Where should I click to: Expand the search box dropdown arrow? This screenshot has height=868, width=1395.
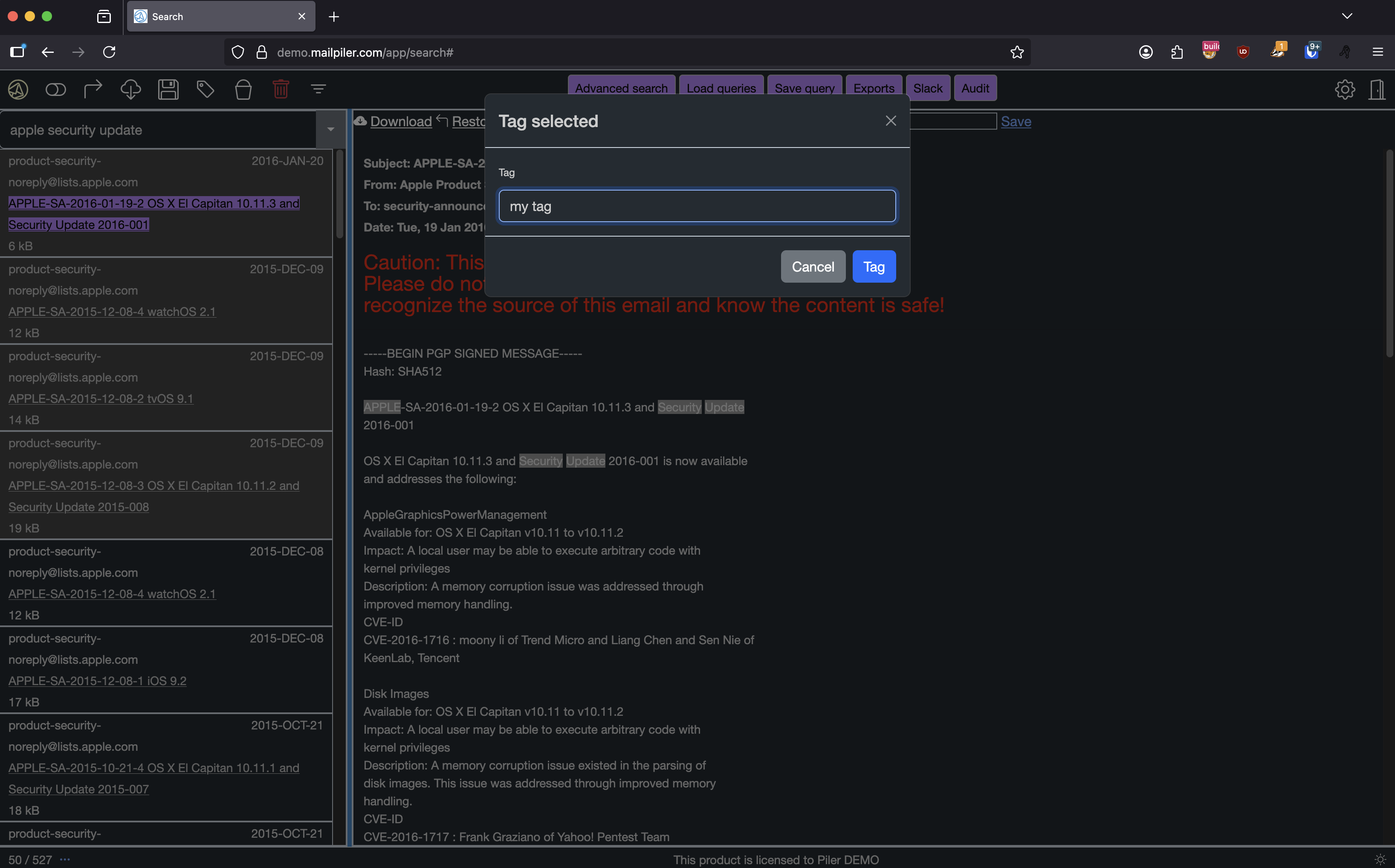[x=331, y=130]
